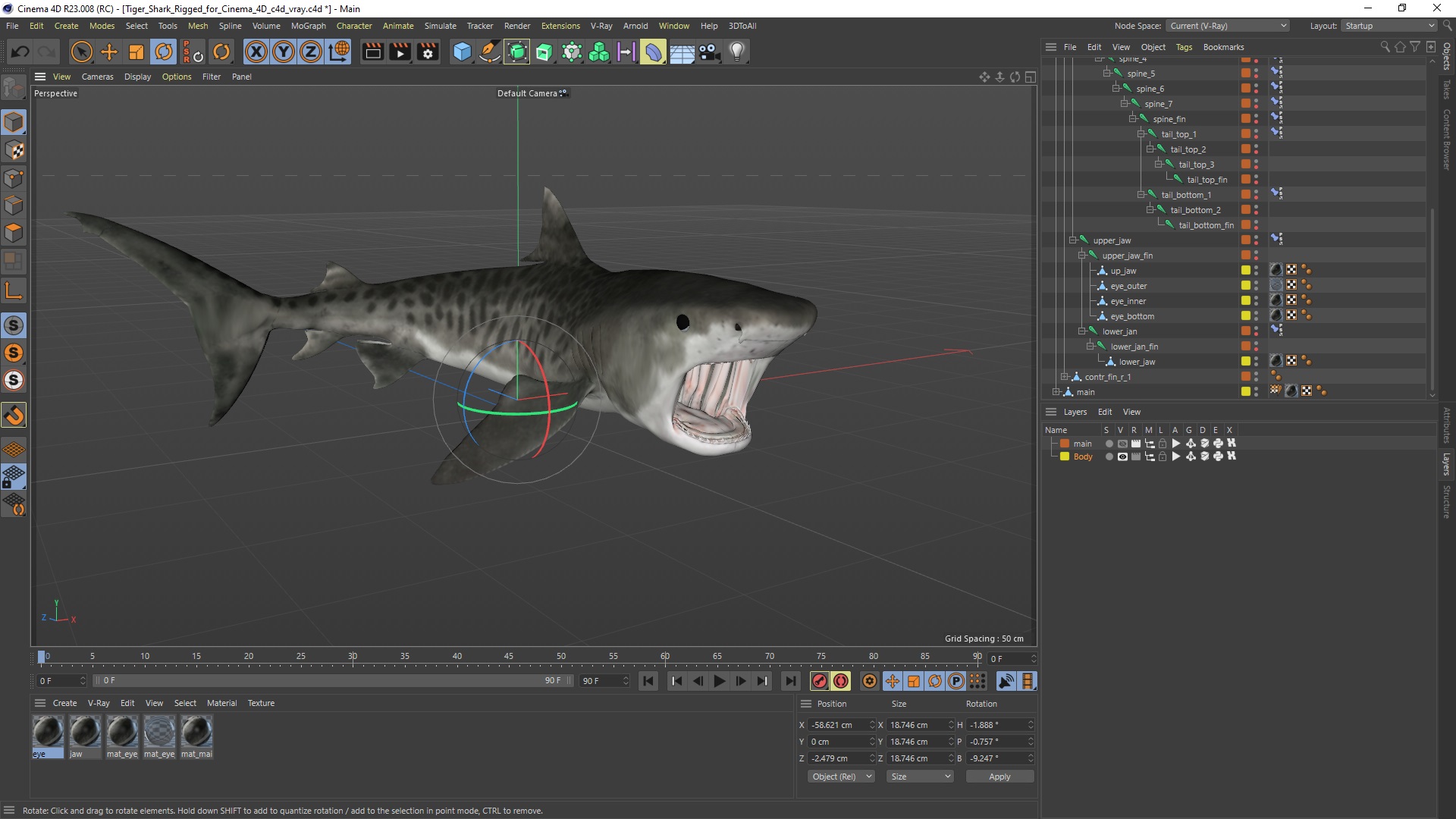This screenshot has height=819, width=1456.
Task: Click the Enable Snap magnet icon
Action: tap(14, 415)
